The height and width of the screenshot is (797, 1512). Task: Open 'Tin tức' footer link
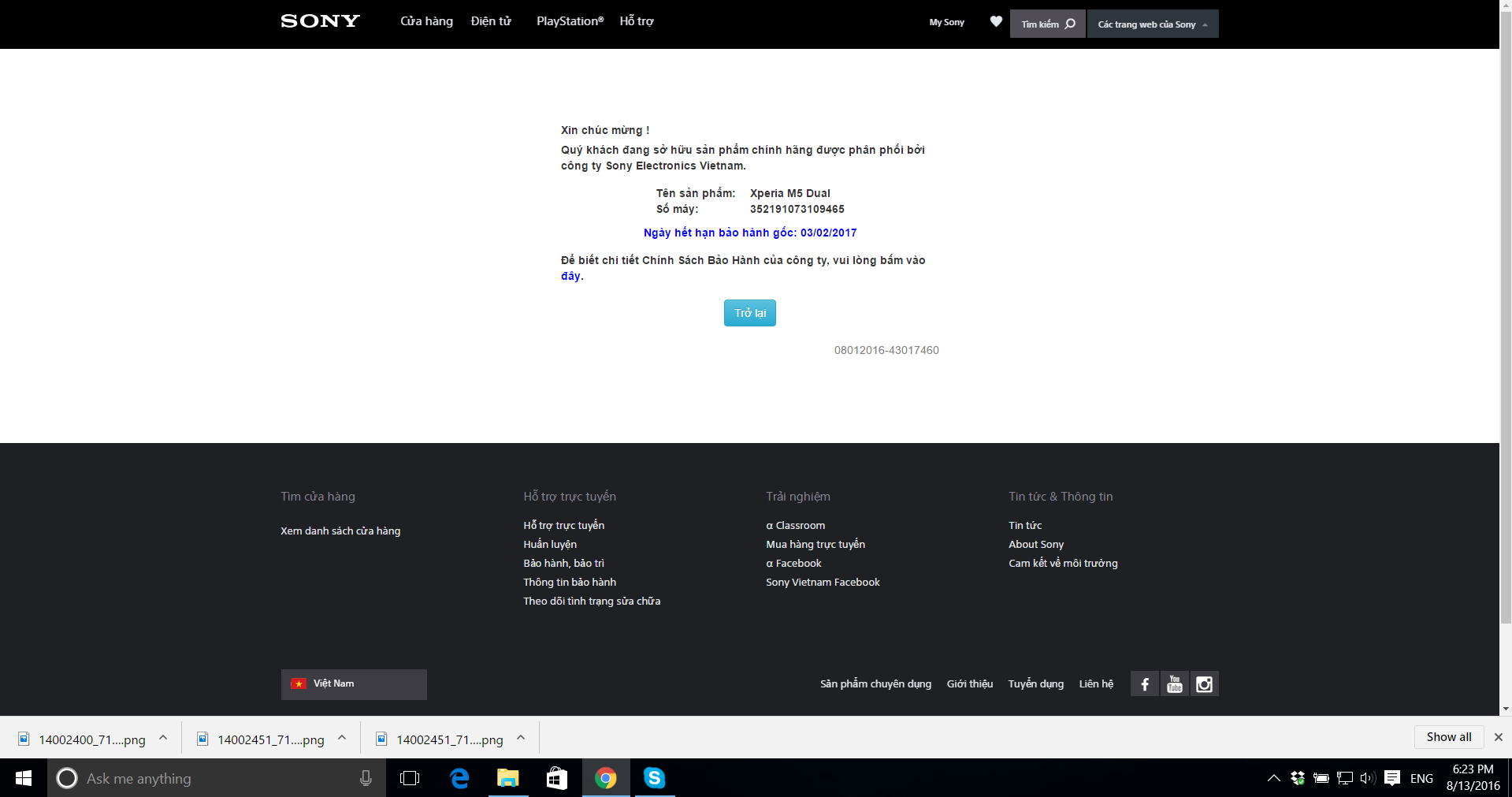[x=1025, y=525]
